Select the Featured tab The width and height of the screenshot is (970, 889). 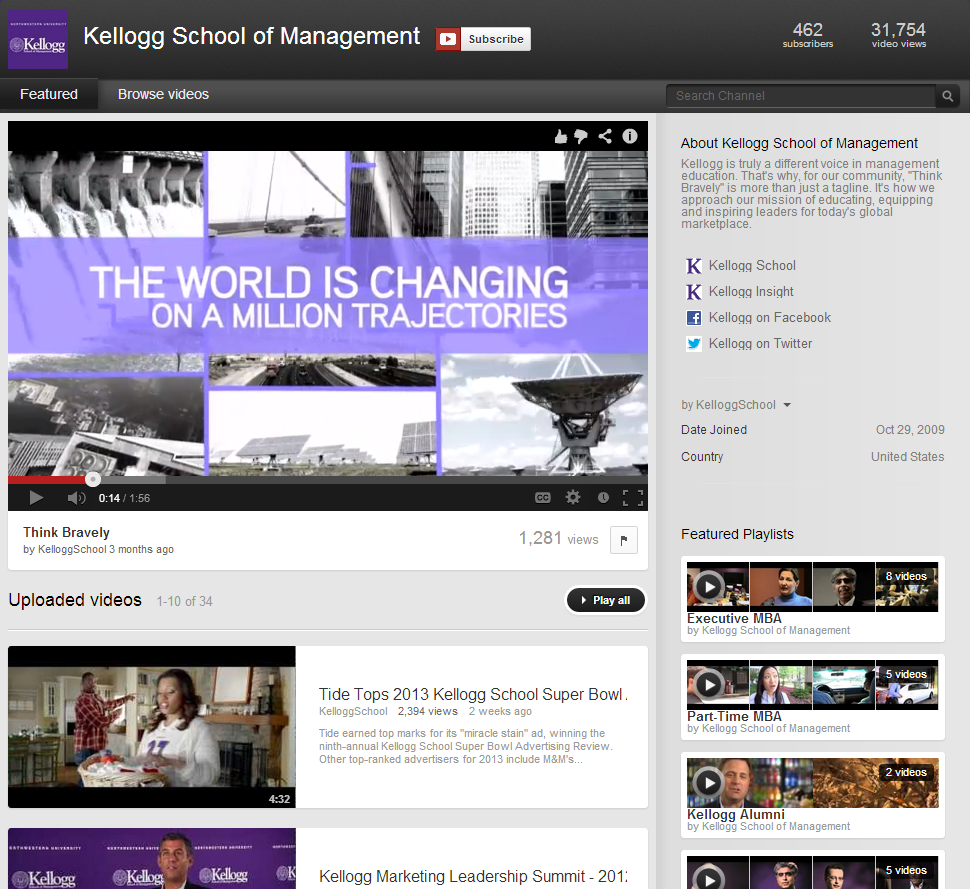tap(48, 94)
